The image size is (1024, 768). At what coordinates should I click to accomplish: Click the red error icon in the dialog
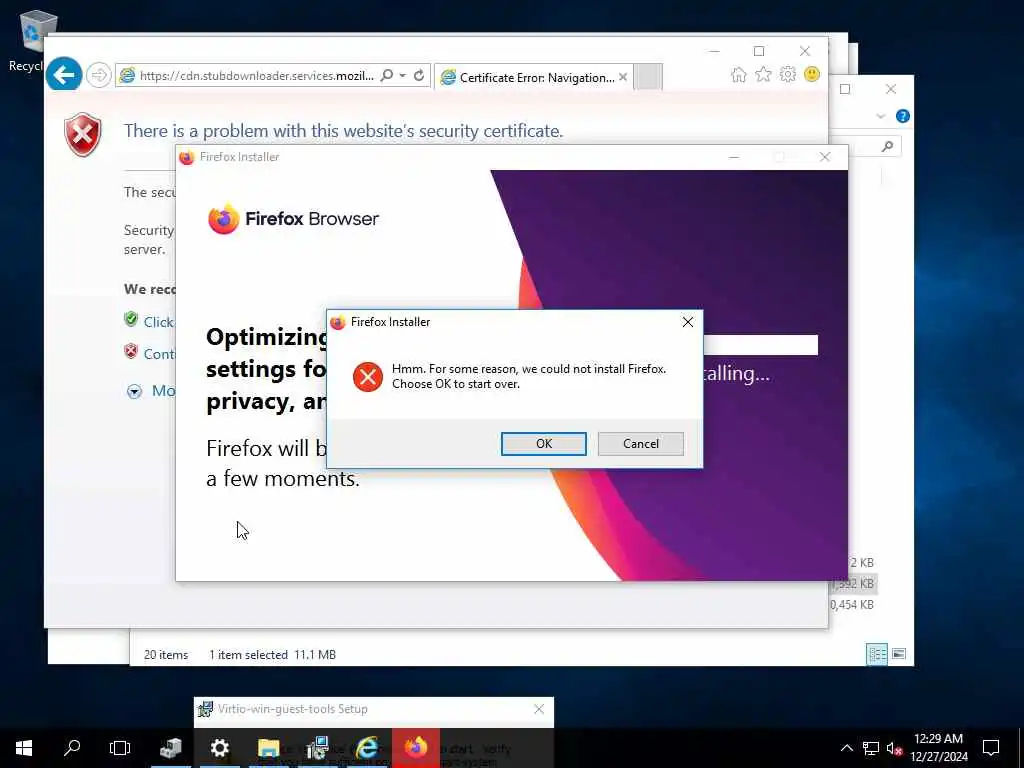[x=368, y=377]
